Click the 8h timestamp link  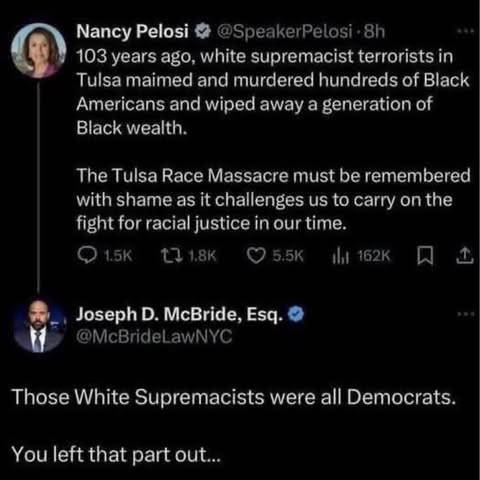(374, 32)
